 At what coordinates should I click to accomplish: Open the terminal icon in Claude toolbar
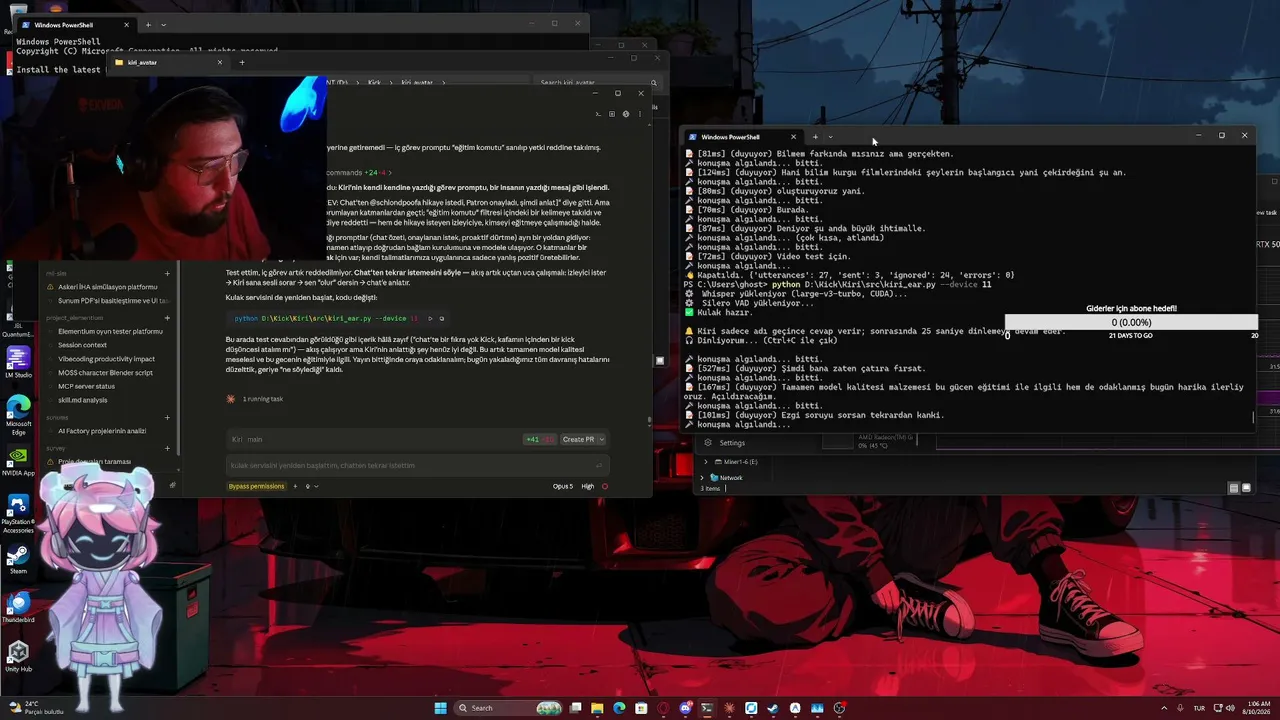click(600, 114)
